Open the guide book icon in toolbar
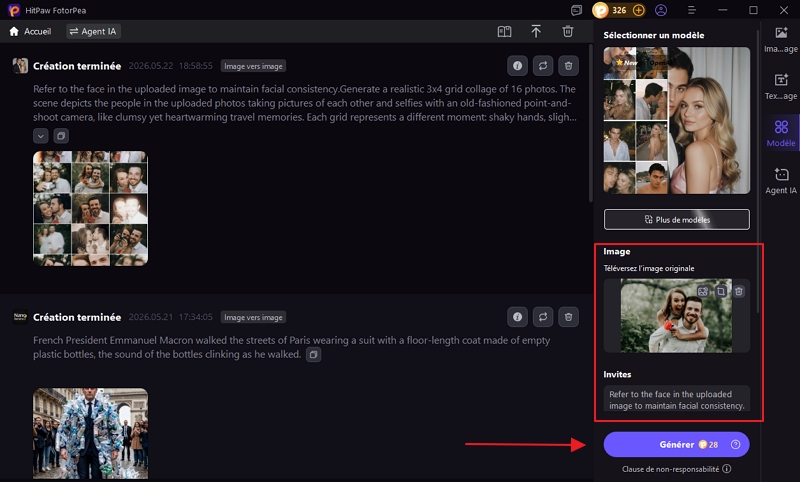 504,32
